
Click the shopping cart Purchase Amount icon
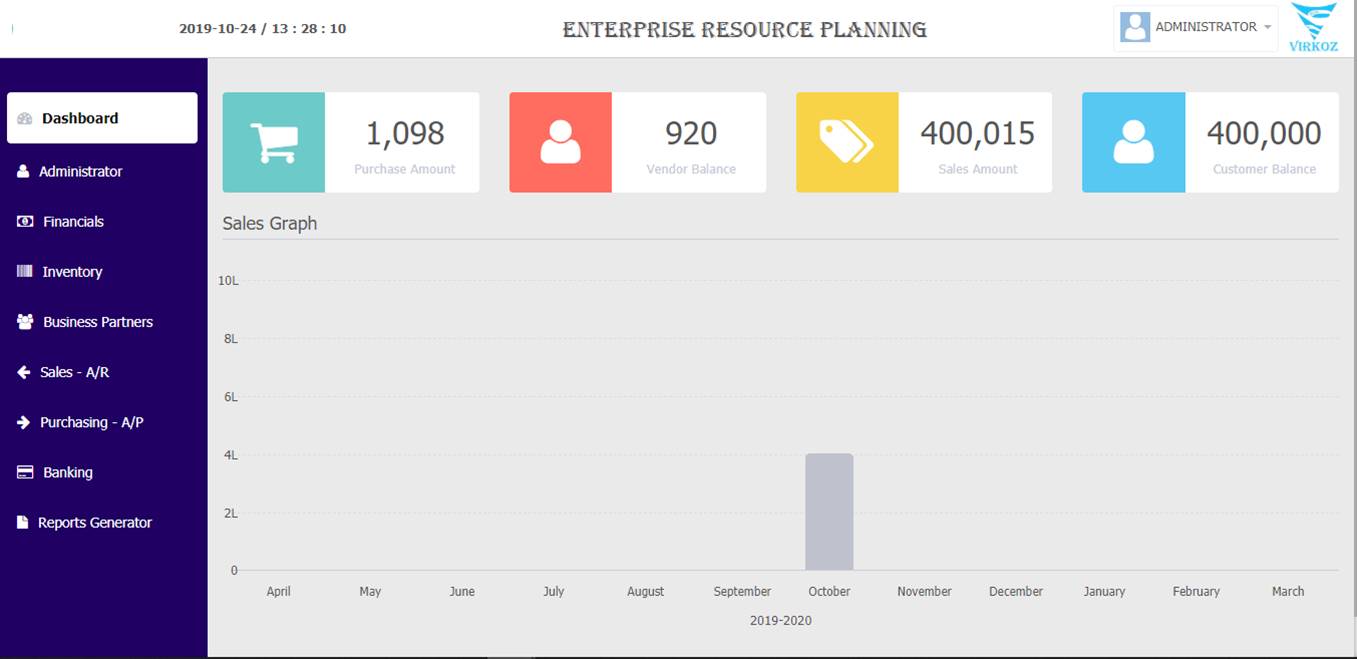tap(273, 142)
